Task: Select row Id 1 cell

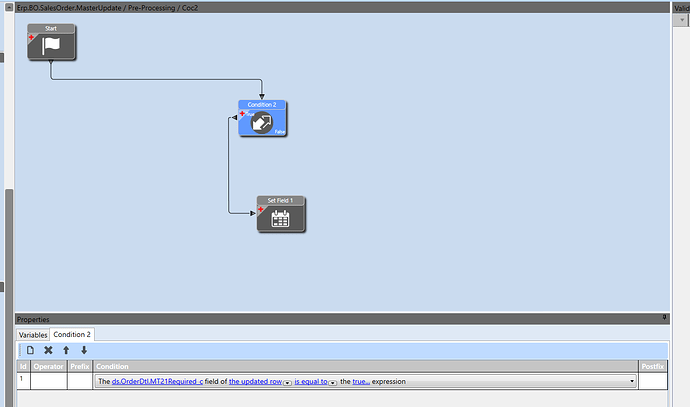Action: [23, 381]
